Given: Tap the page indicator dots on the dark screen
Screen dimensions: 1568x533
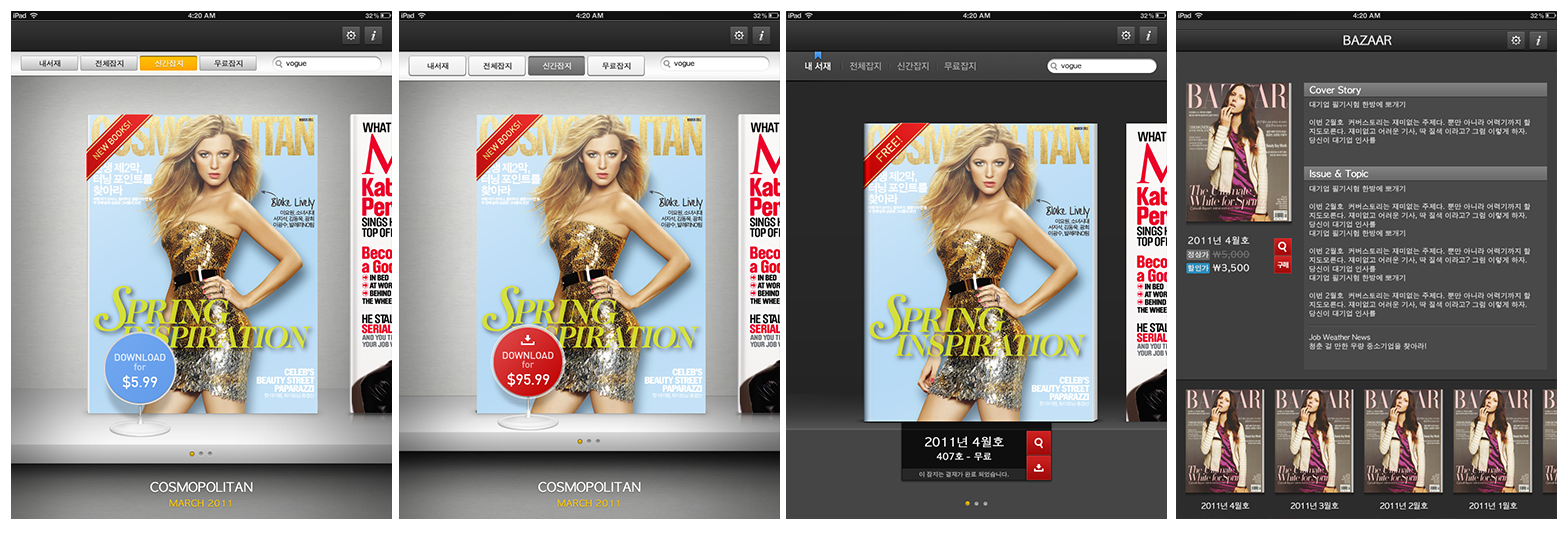Looking at the screenshot, I should point(976,503).
